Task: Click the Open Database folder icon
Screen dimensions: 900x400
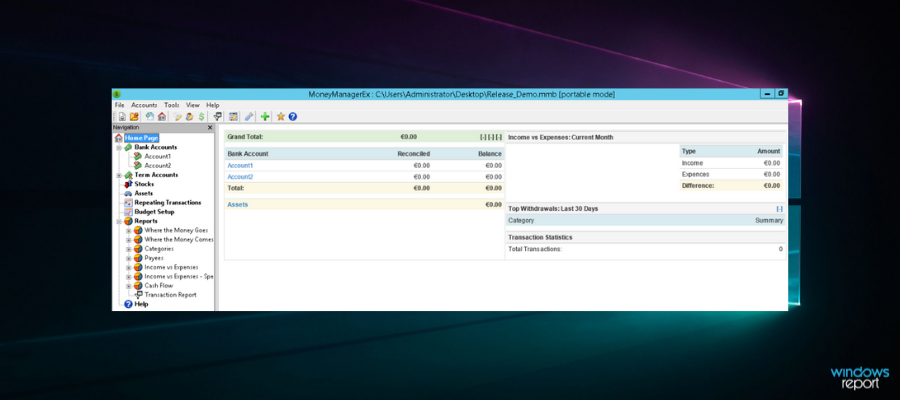Action: click(134, 116)
